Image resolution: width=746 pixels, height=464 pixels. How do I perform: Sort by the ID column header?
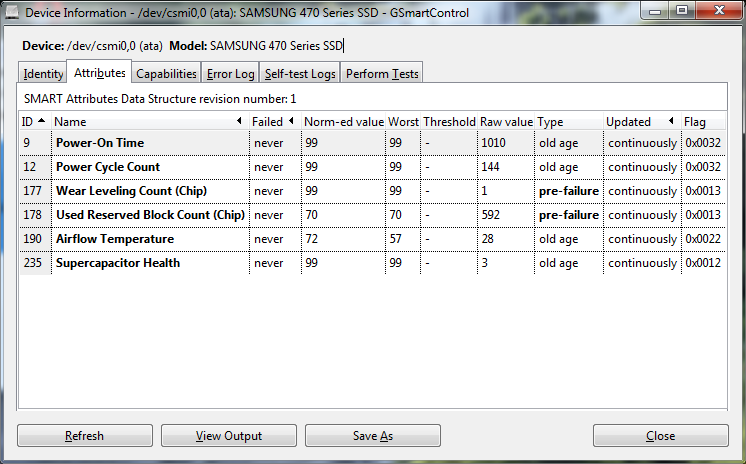click(x=35, y=122)
